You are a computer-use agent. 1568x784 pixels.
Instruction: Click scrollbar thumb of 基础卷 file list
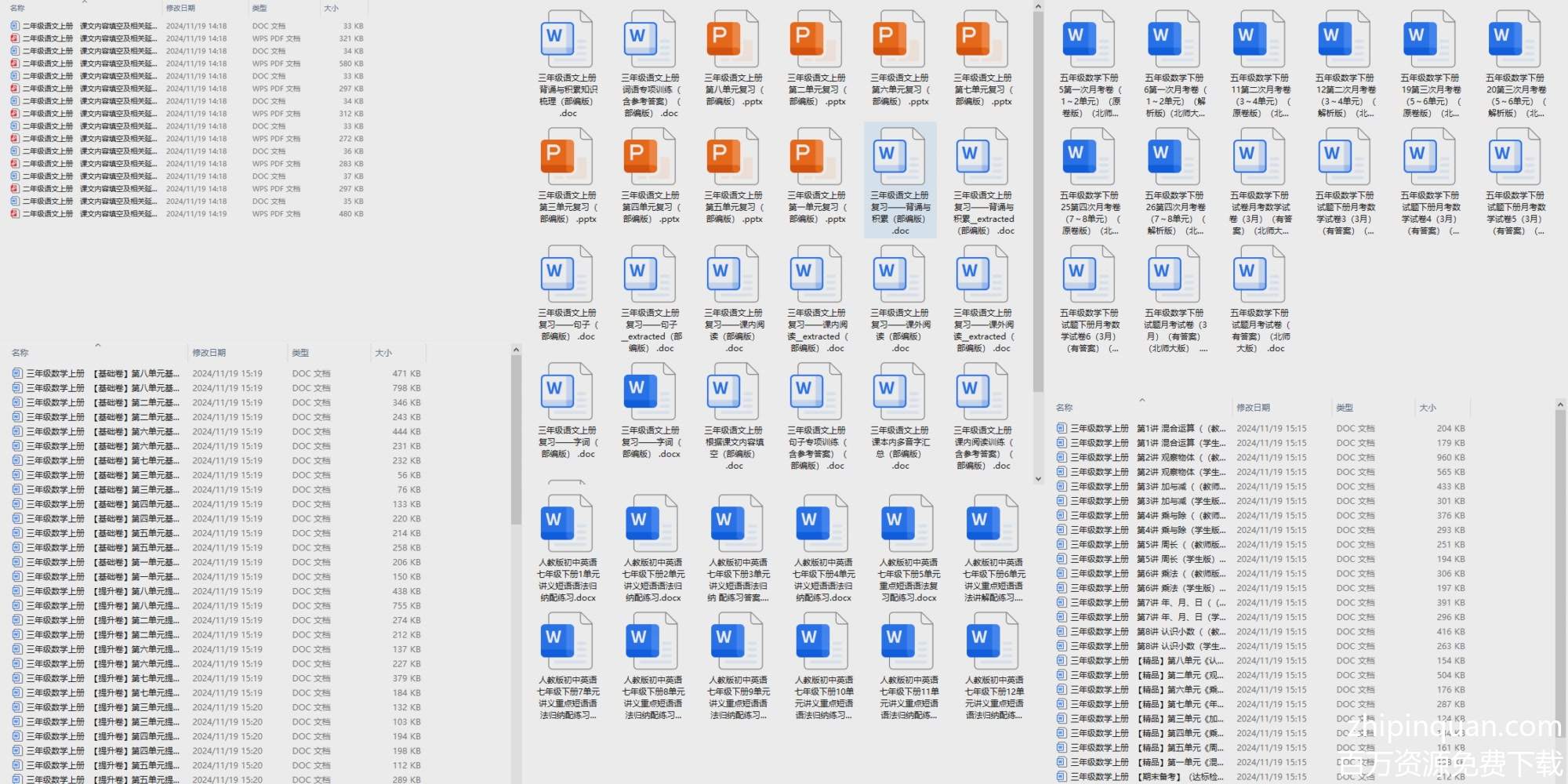point(516,439)
